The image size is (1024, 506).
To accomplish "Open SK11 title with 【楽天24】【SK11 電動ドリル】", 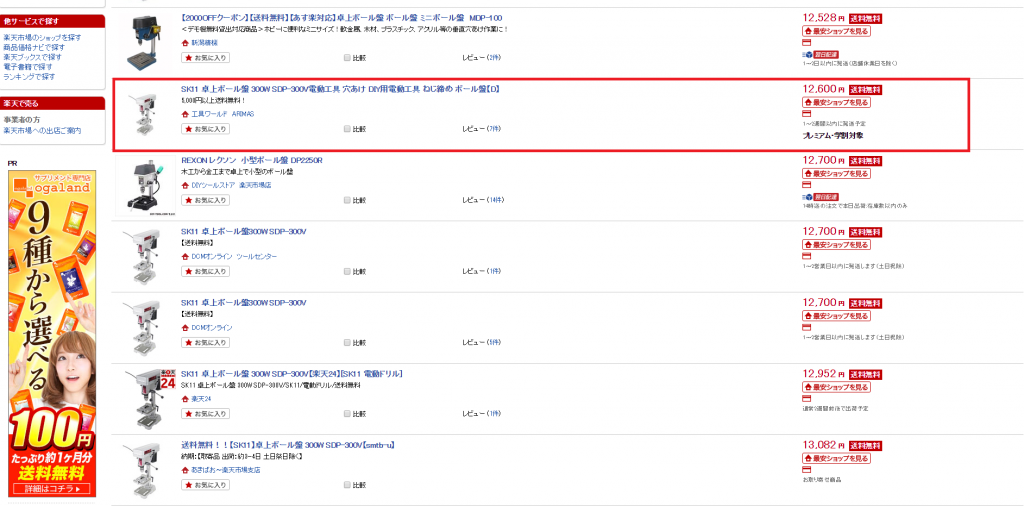I will pyautogui.click(x=291, y=373).
